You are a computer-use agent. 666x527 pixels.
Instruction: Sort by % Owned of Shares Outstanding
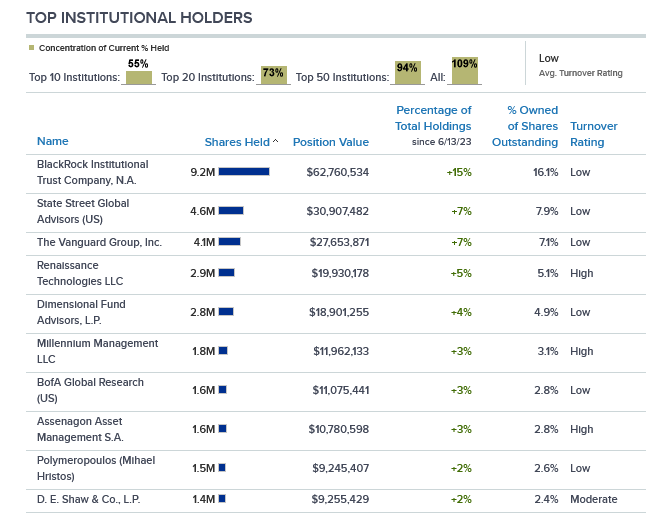click(x=525, y=126)
